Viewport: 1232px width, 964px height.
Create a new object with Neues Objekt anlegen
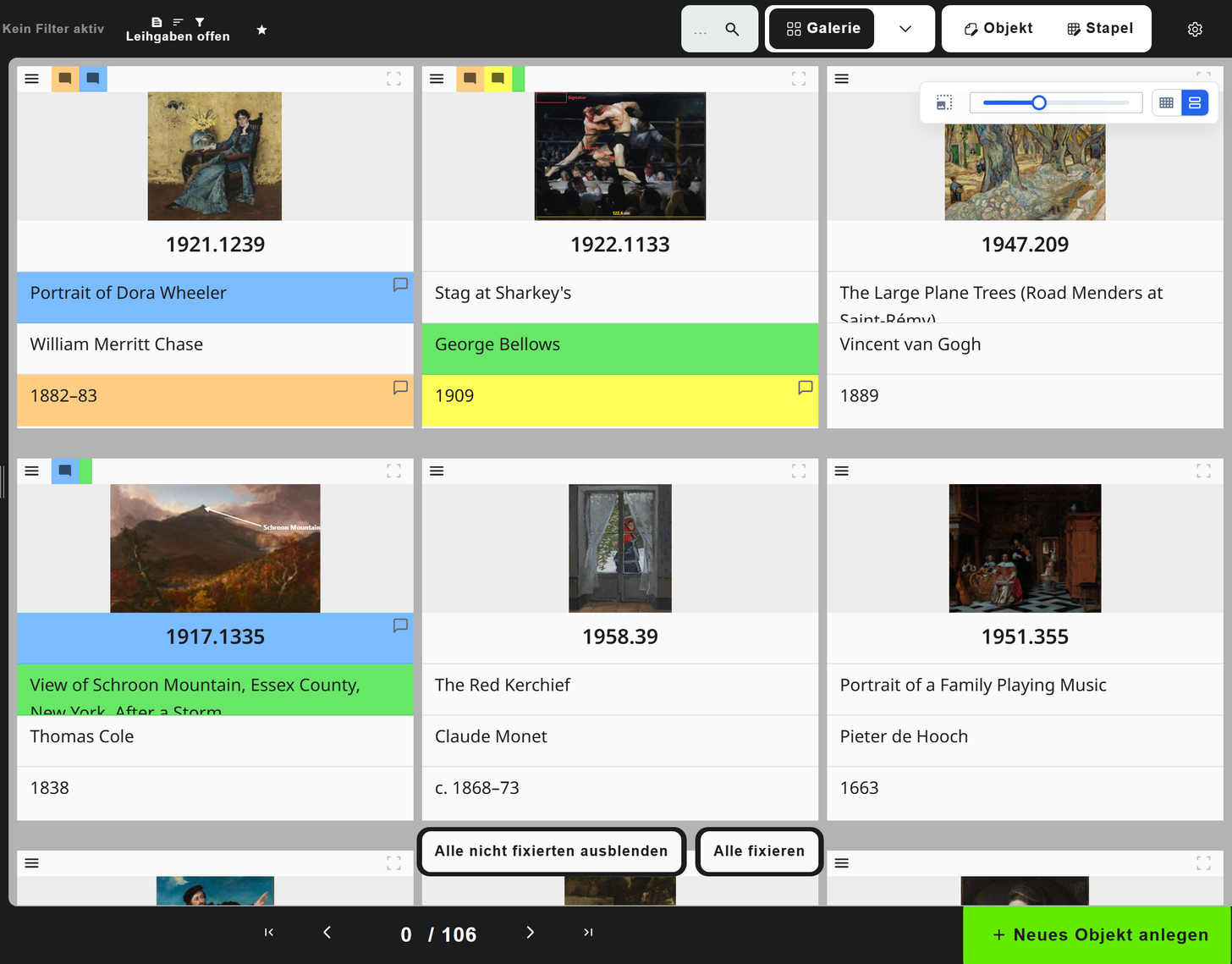pos(1097,935)
